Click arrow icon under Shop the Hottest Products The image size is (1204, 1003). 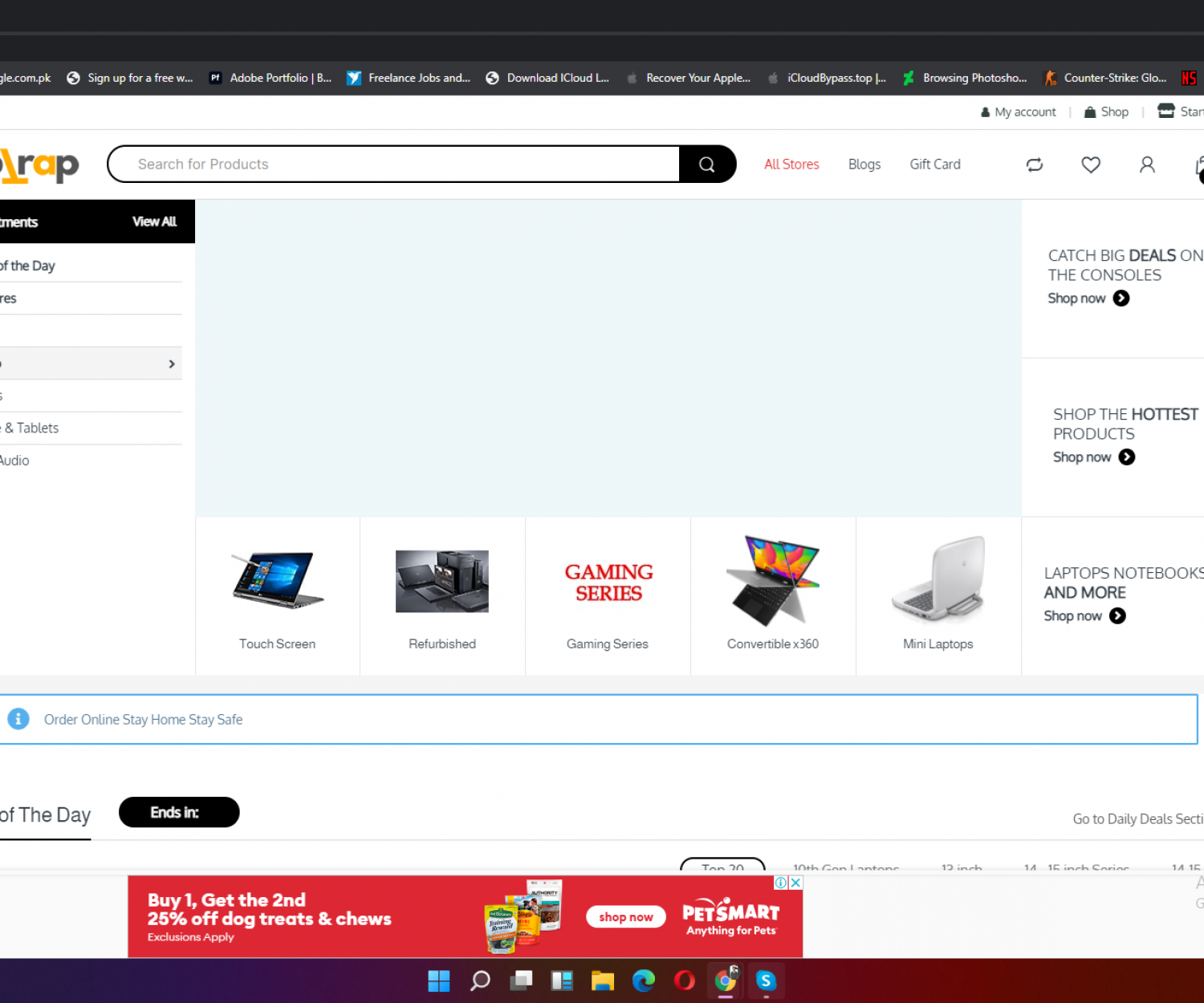1127,457
